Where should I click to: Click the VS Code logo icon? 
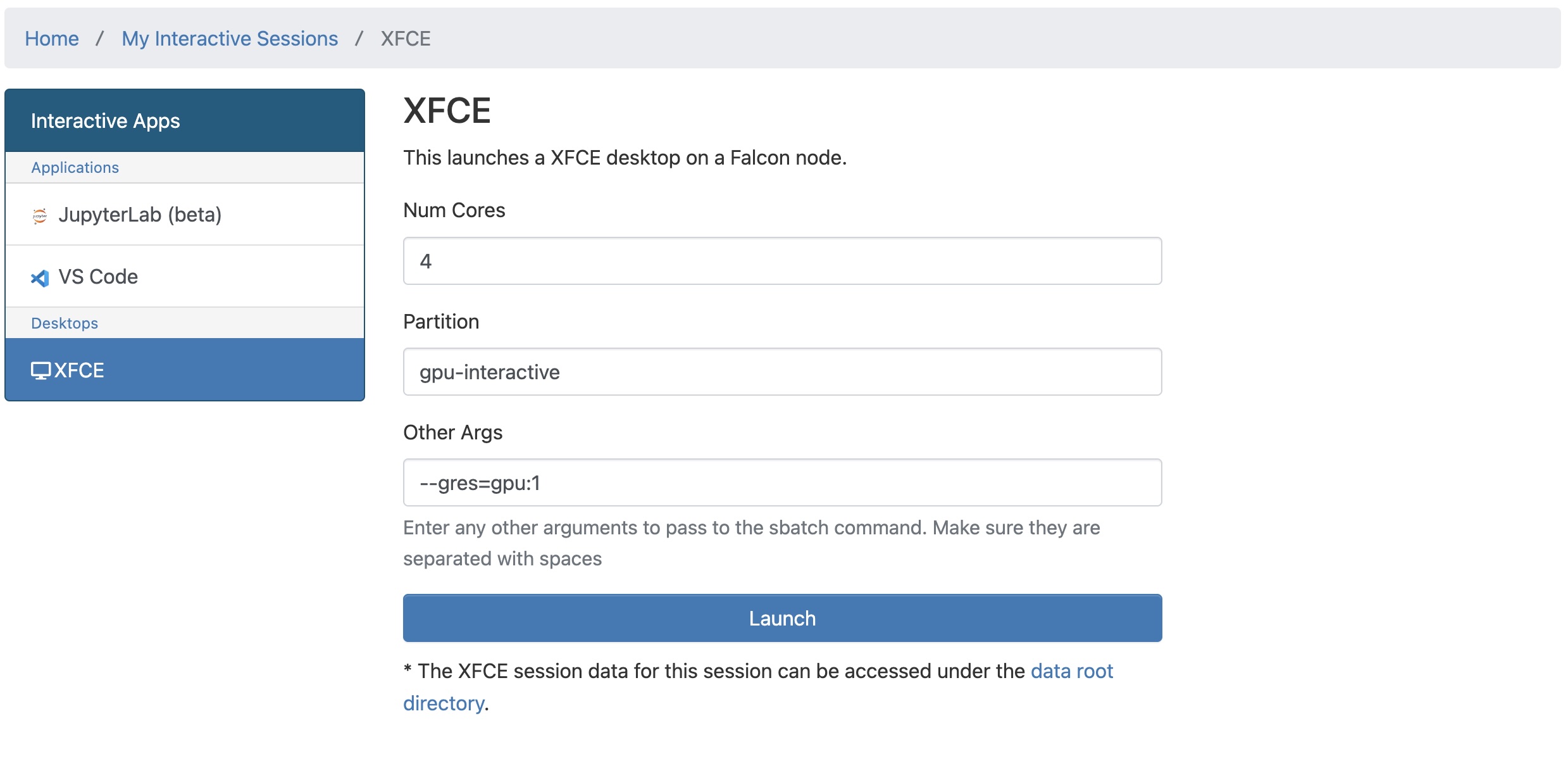(40, 278)
